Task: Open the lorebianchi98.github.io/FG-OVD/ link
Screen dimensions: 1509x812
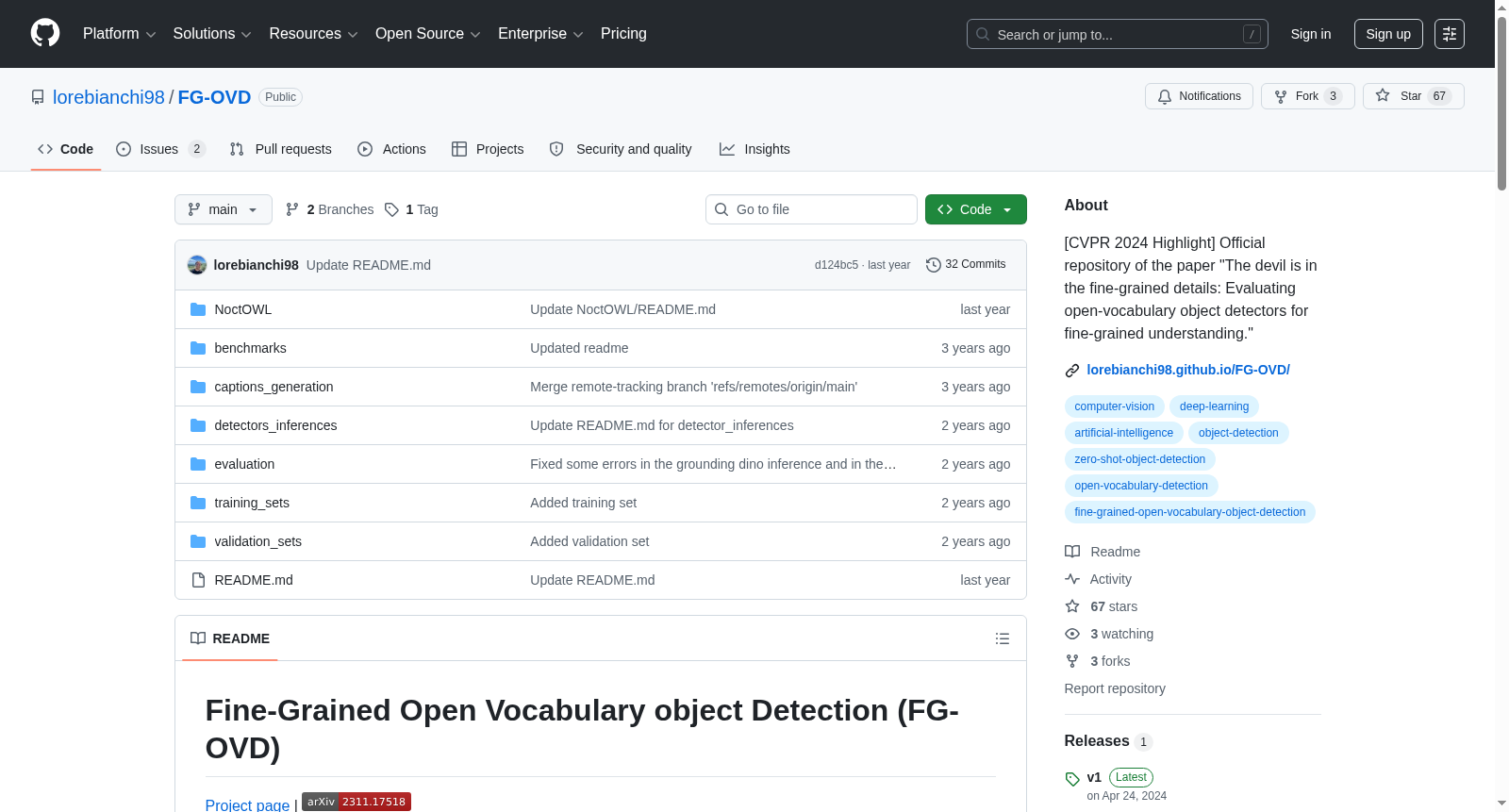Action: 1188,370
